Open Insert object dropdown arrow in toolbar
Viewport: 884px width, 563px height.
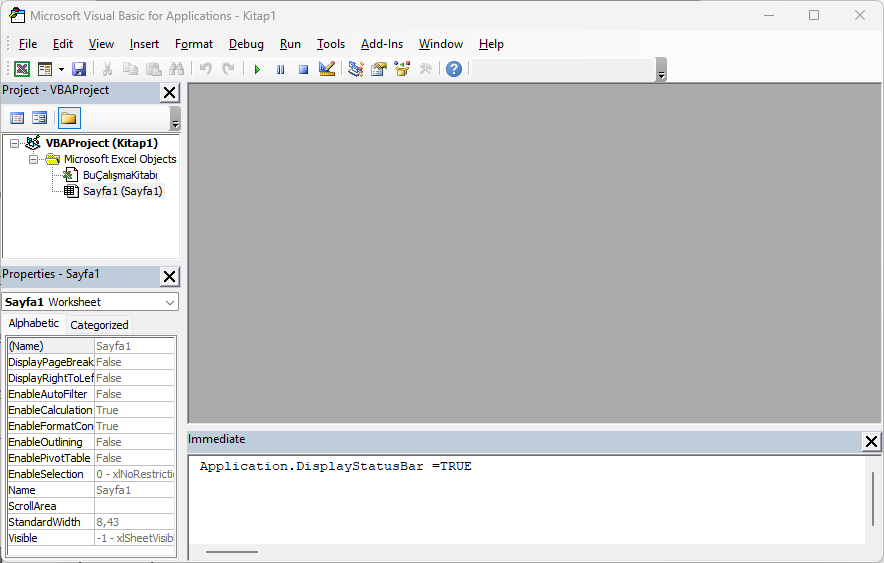(61, 69)
